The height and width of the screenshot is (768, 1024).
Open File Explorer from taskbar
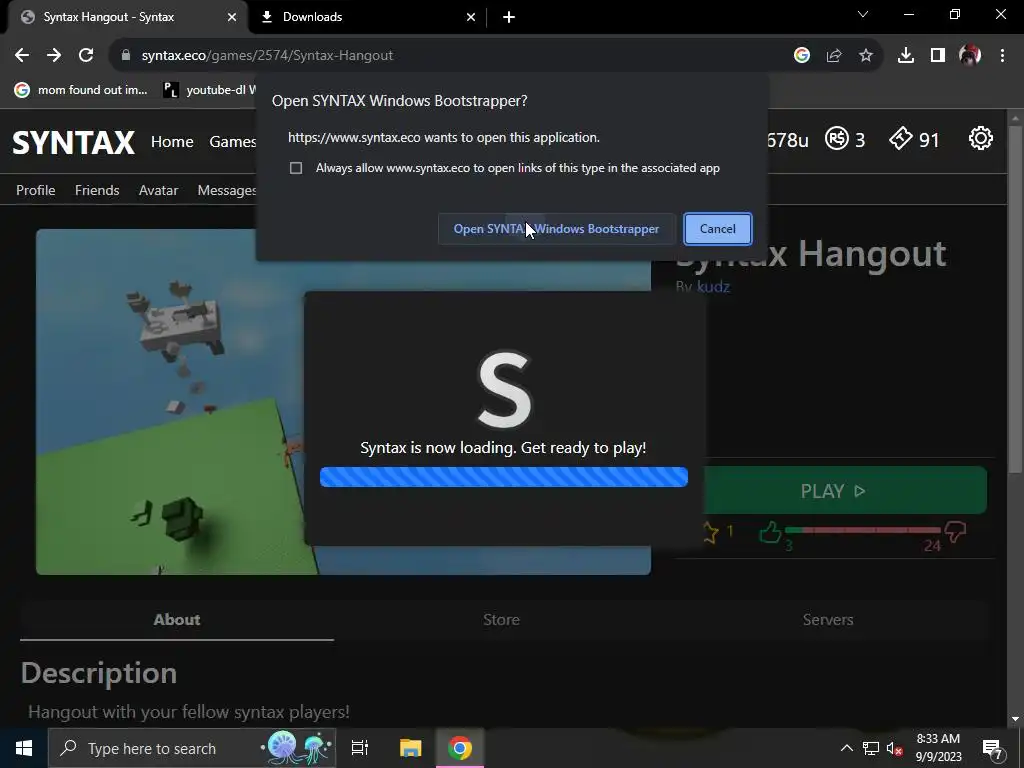coord(410,748)
